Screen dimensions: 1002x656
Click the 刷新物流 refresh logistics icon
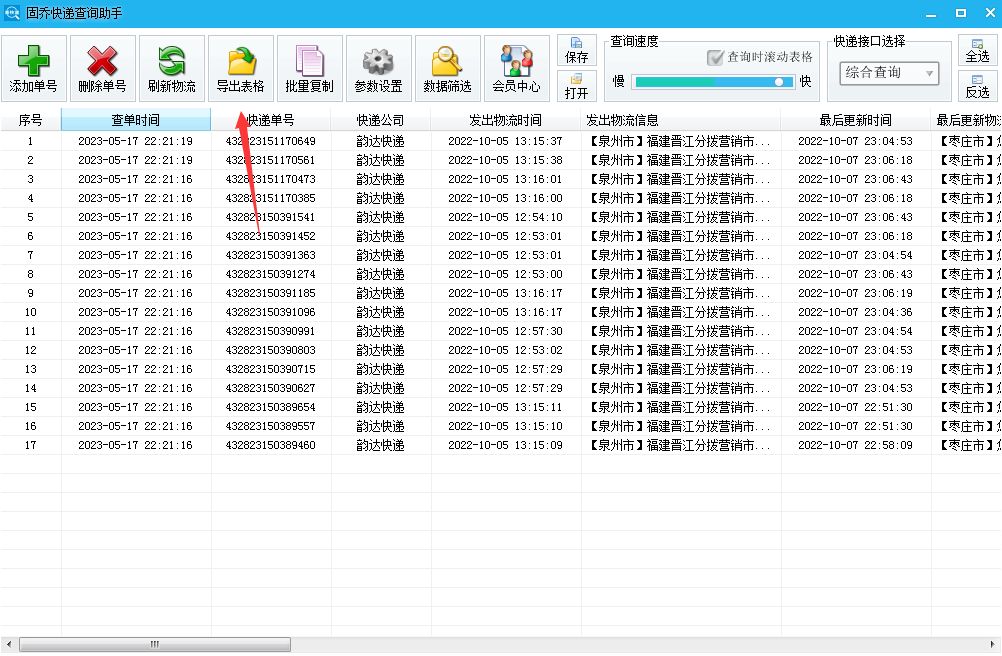pos(170,67)
